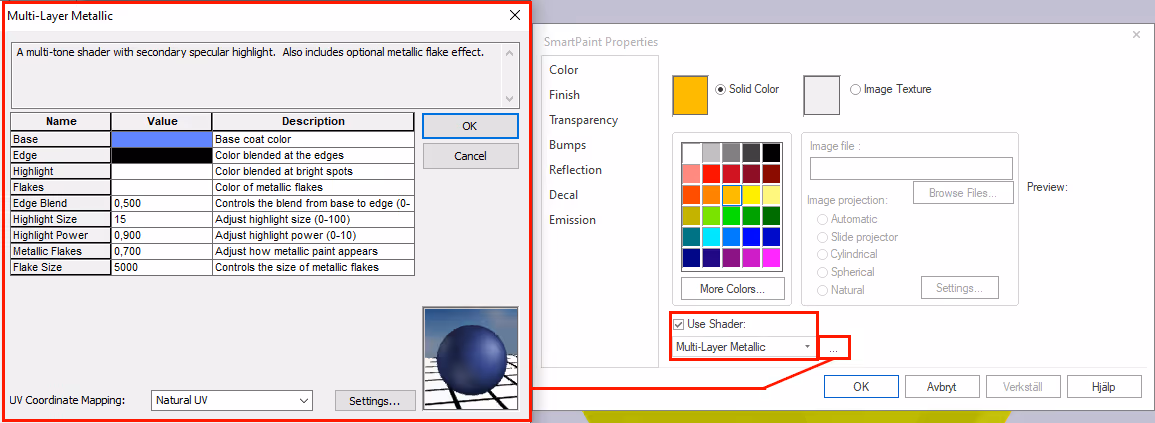Open the Color tab in SmartPaint Properties
The width and height of the screenshot is (1155, 423).
[564, 70]
